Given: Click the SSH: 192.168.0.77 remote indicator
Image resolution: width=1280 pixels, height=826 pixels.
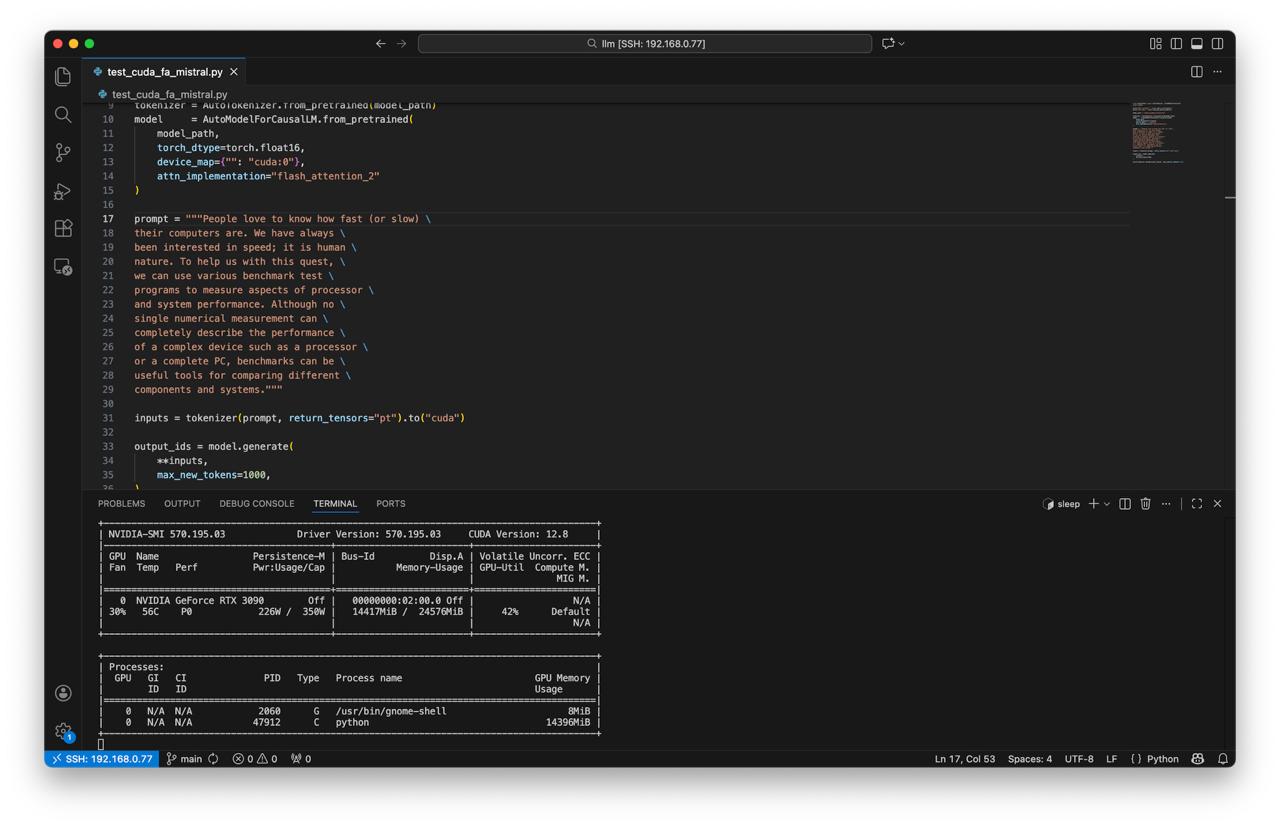Looking at the screenshot, I should pyautogui.click(x=102, y=759).
